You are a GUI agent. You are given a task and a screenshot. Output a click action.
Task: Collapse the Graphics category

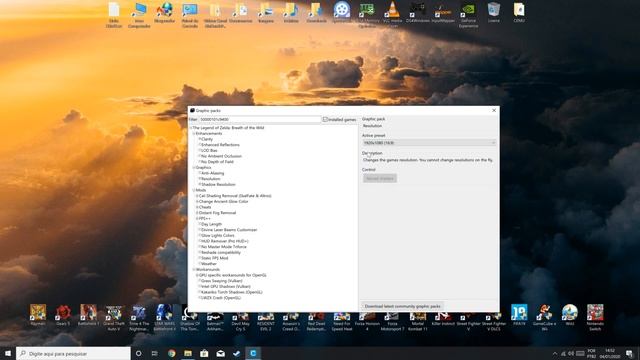click(194, 168)
